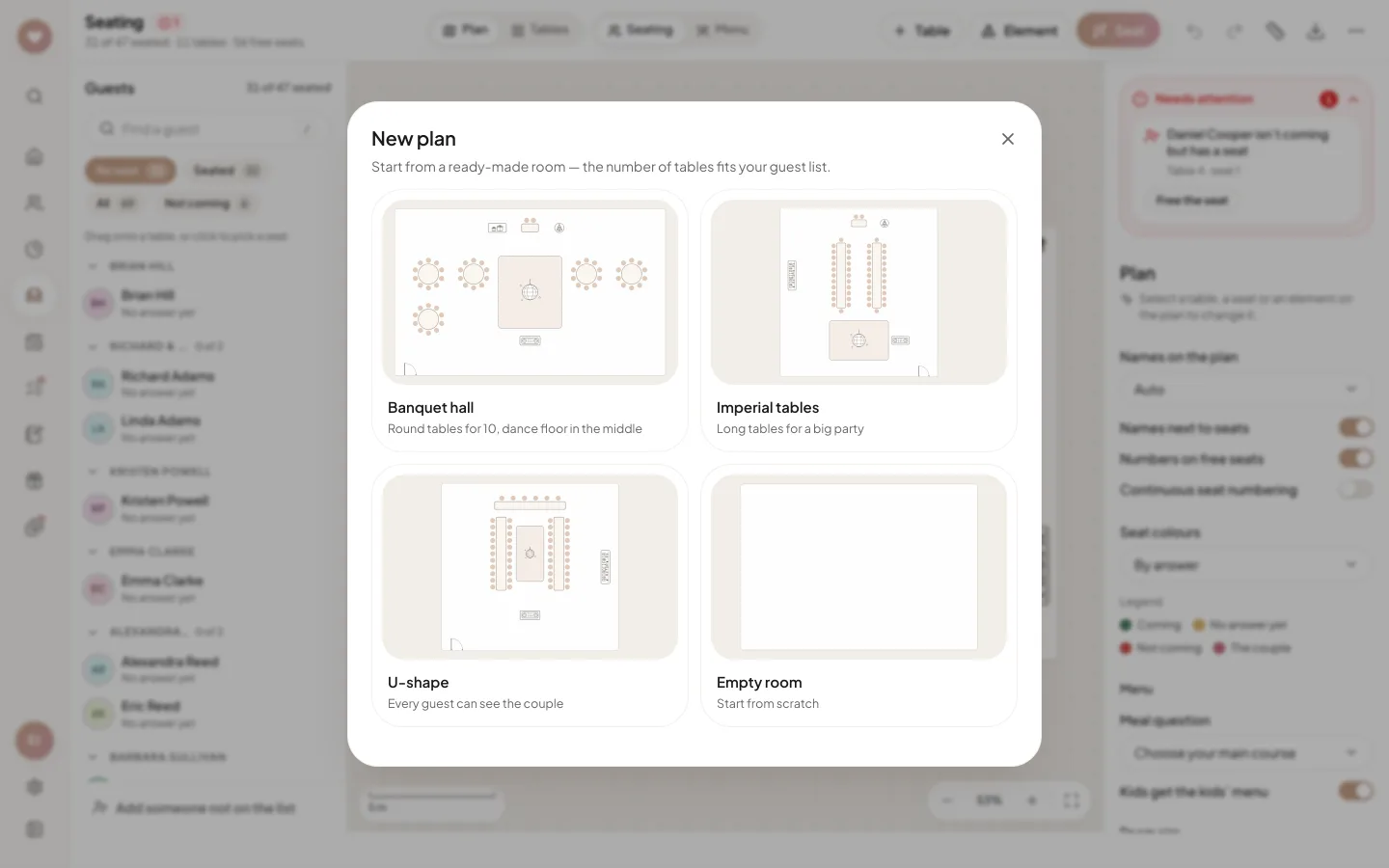The width and height of the screenshot is (1389, 868).
Task: Disable Numbers on free seats switch
Action: click(1355, 458)
